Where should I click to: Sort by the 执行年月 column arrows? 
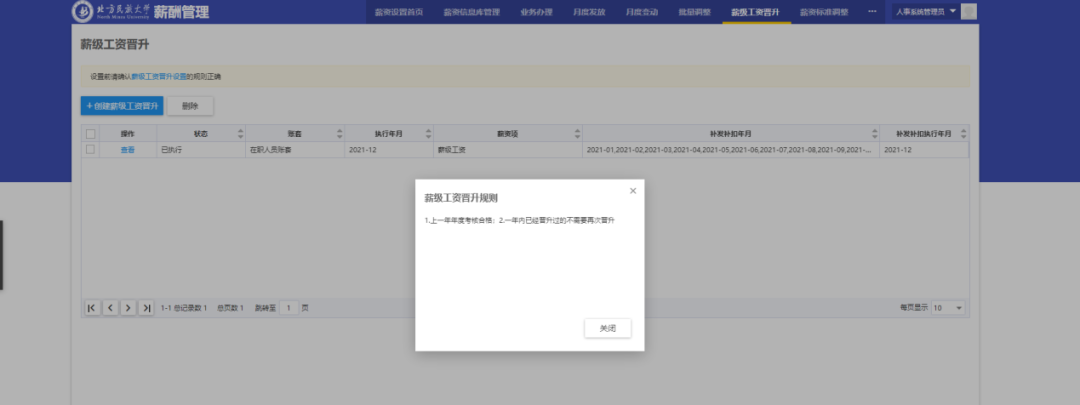coord(428,134)
